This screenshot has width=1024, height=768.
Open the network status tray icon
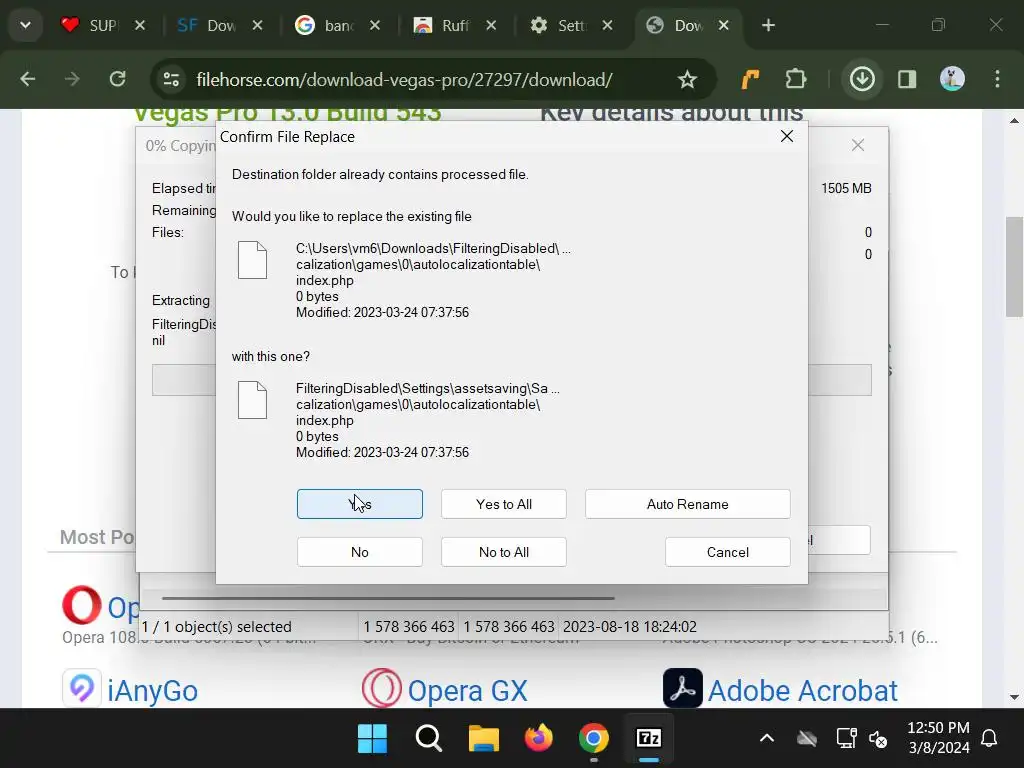pyautogui.click(x=846, y=739)
